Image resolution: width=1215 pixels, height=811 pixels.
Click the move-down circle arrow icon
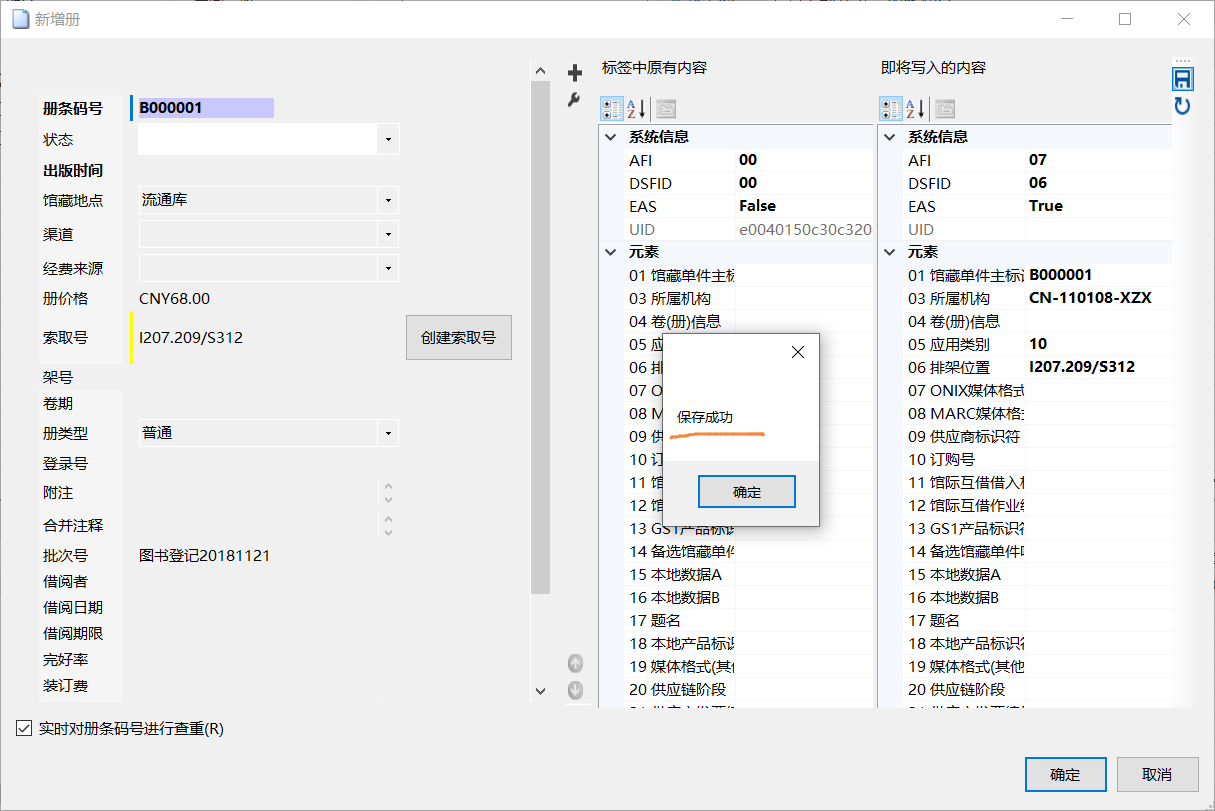click(x=575, y=689)
